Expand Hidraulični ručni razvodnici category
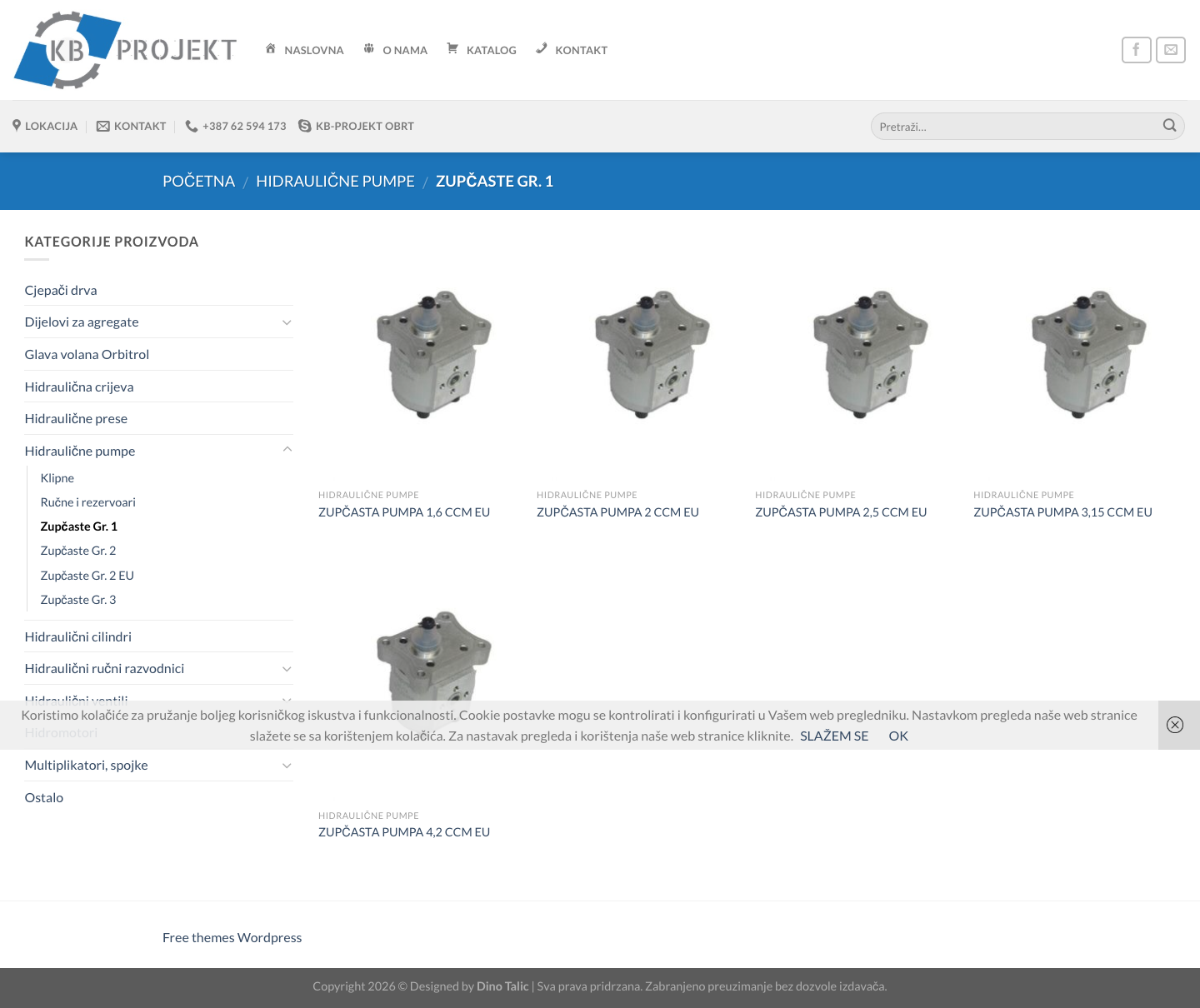Viewport: 1200px width, 1008px height. (287, 669)
